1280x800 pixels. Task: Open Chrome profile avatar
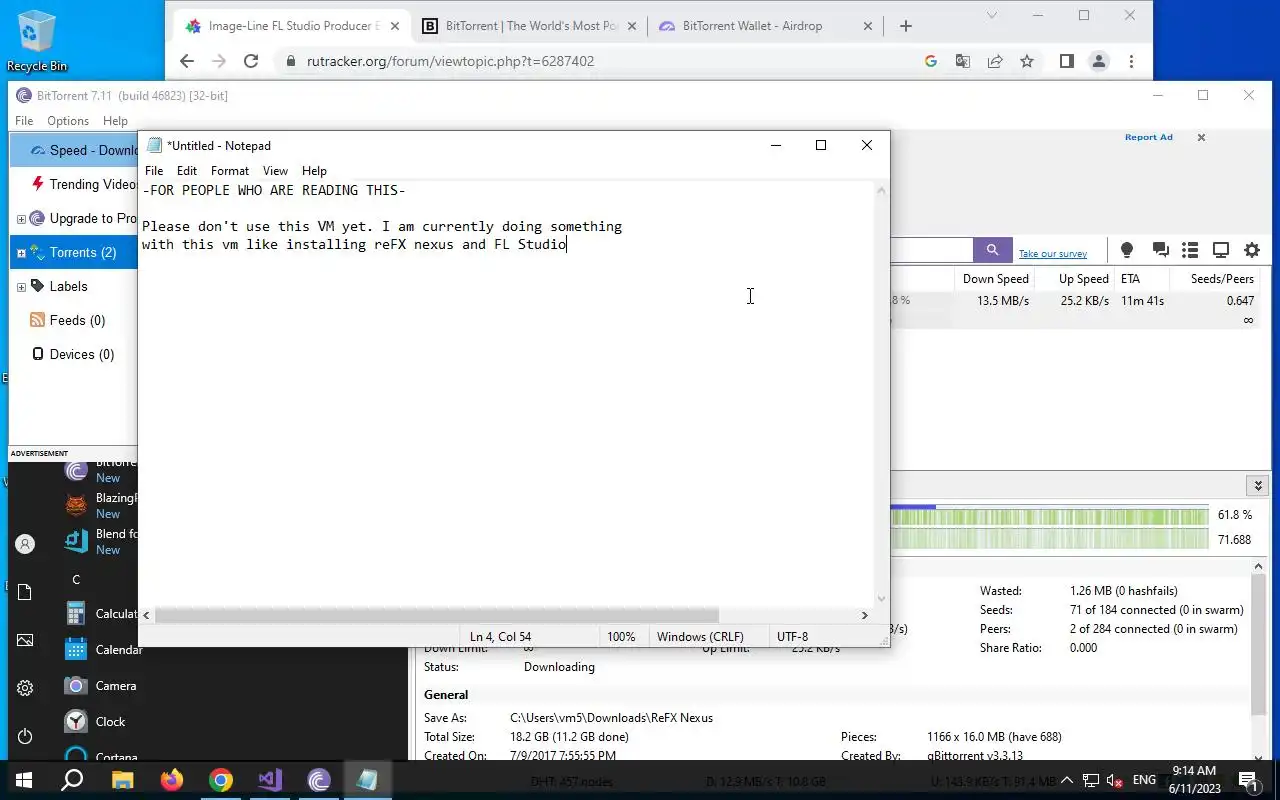(1099, 61)
